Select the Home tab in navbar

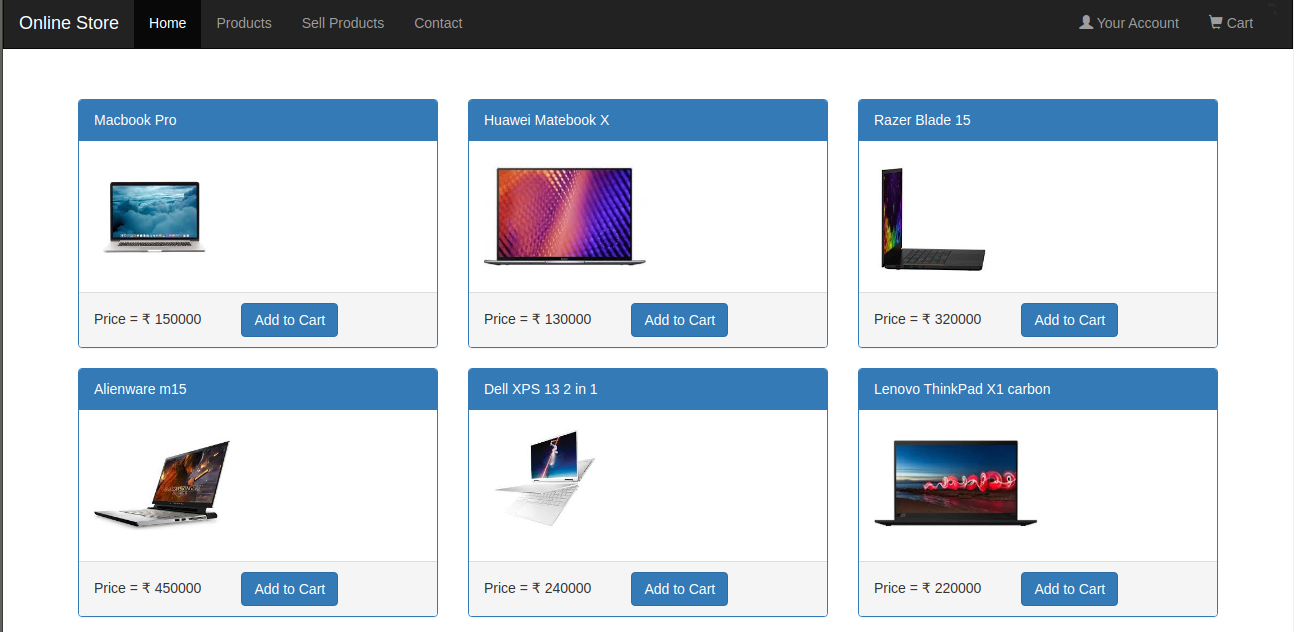click(x=167, y=23)
